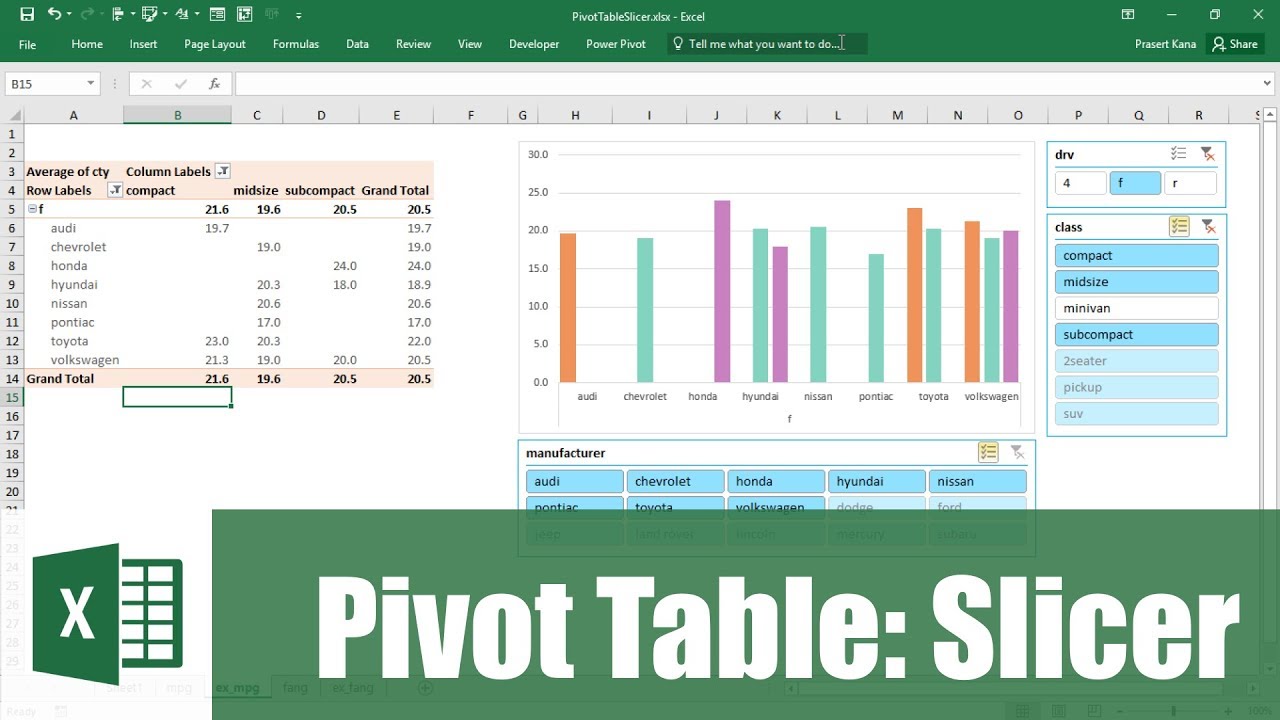
Task: Undo the last action in Quick Access Toolbar
Action: (54, 15)
